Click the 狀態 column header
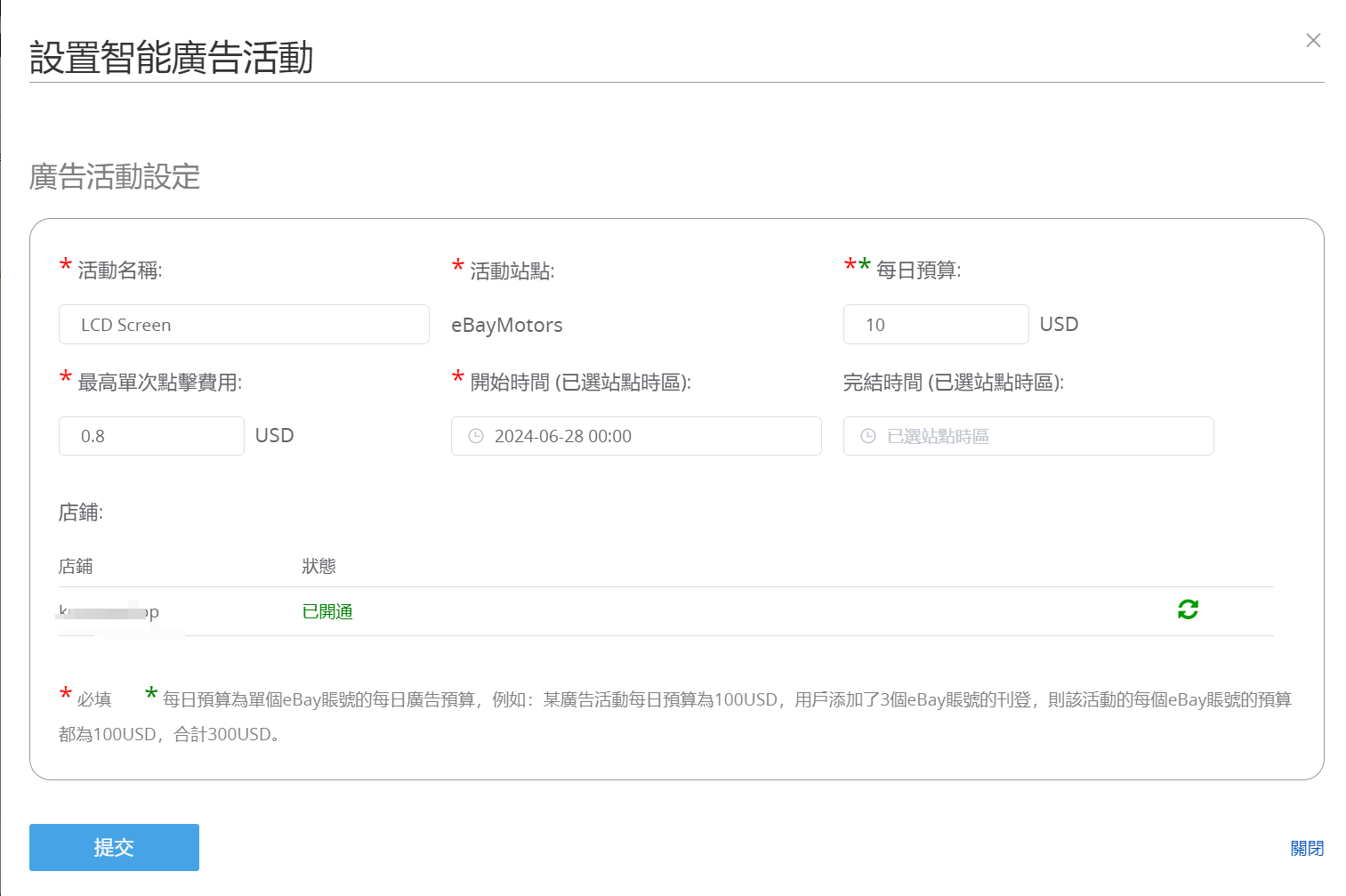The image size is (1346, 896). [318, 566]
